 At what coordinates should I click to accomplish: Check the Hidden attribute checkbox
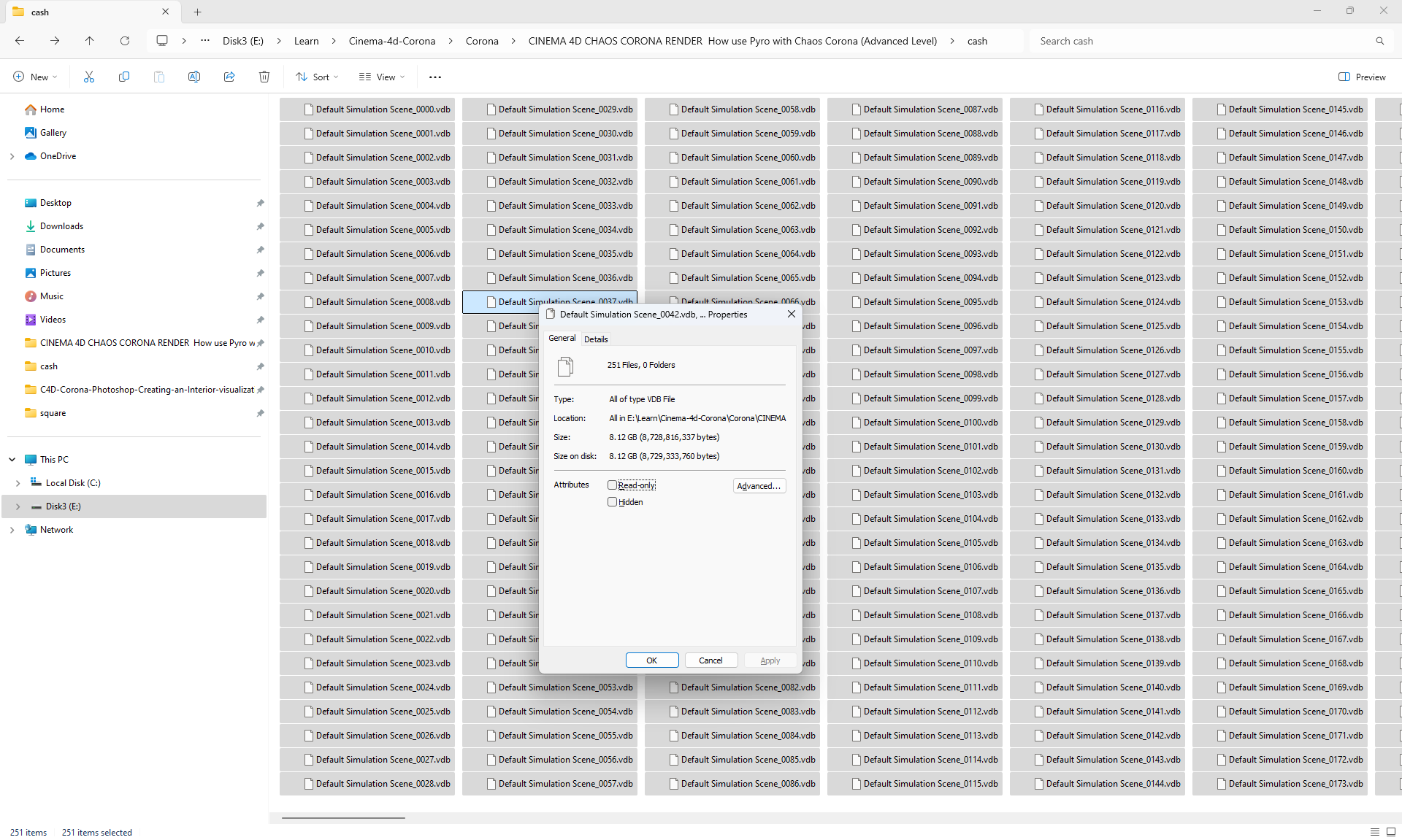[x=612, y=502]
